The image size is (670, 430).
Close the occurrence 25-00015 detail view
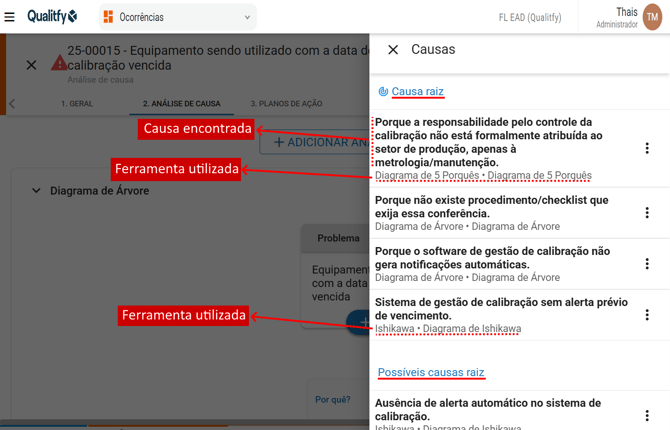point(31,65)
